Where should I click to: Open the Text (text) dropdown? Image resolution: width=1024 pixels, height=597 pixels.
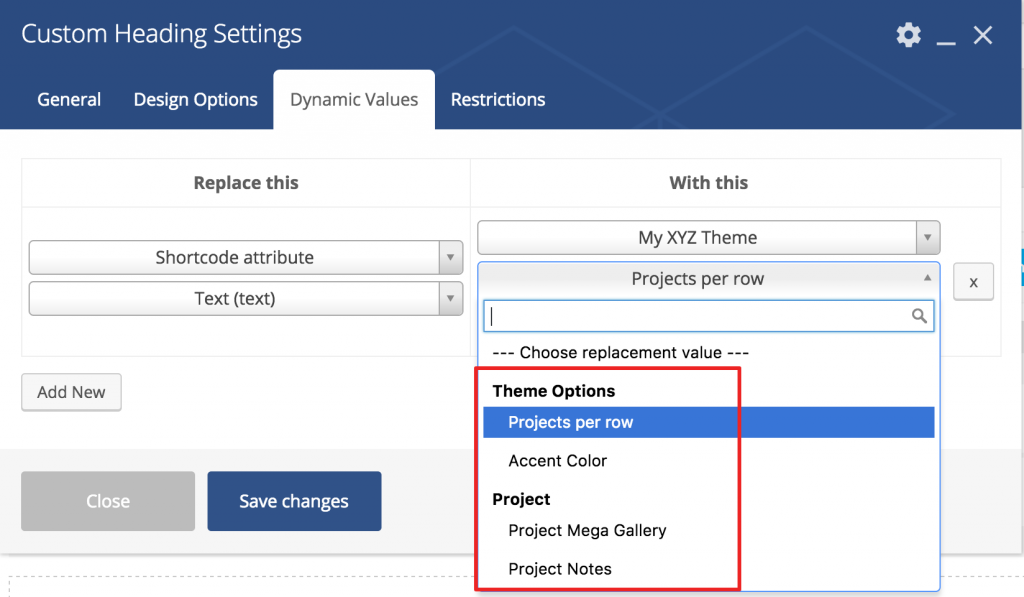click(x=246, y=298)
